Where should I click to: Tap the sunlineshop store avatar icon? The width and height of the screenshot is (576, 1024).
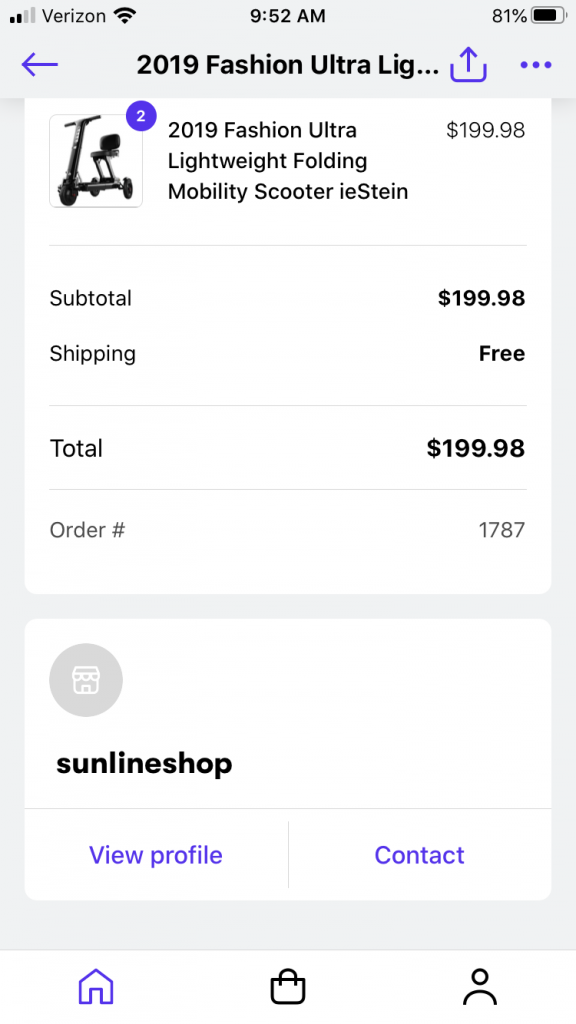tap(86, 680)
